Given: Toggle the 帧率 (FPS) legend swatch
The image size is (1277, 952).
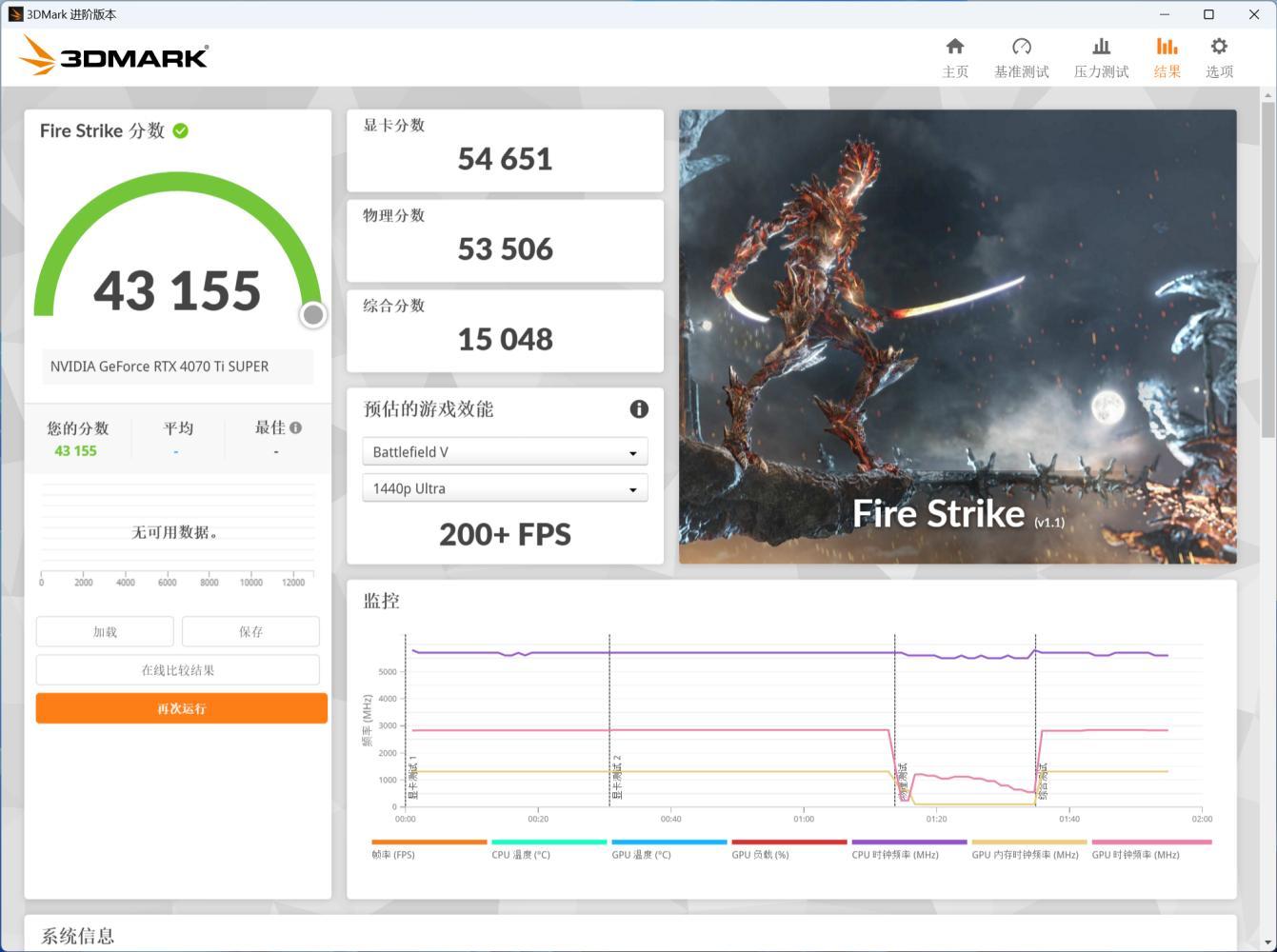Looking at the screenshot, I should 429,842.
